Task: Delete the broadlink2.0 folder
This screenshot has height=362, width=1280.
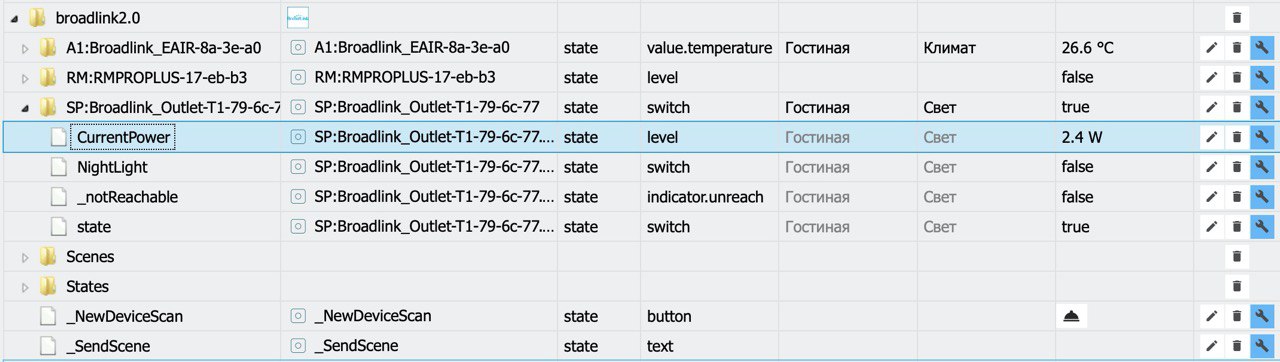Action: [1236, 17]
